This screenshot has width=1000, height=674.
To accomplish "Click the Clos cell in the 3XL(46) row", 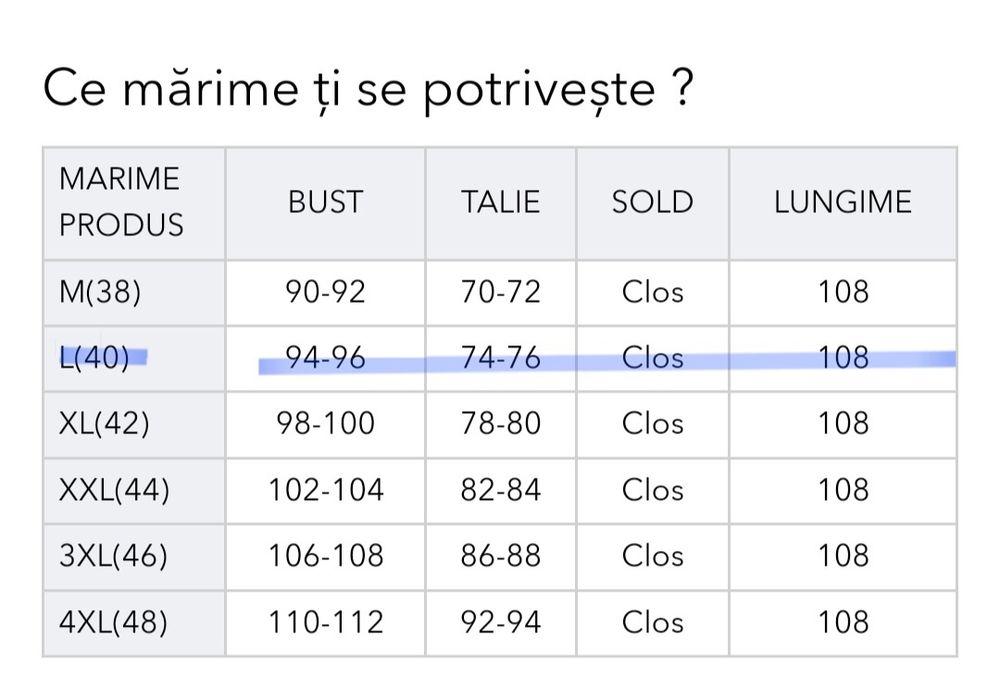I will coord(652,556).
